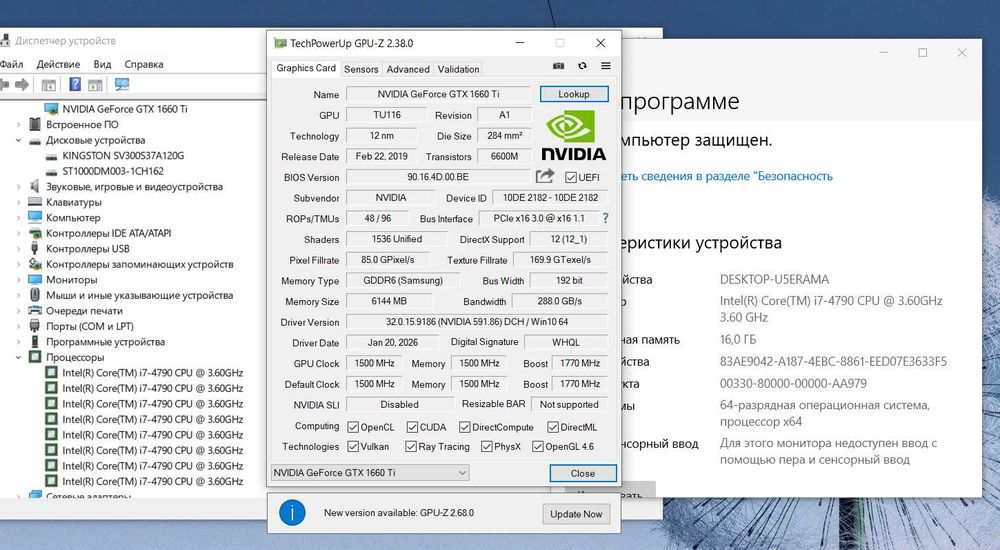Click the Update Now button
1000x550 pixels.
[x=576, y=514]
